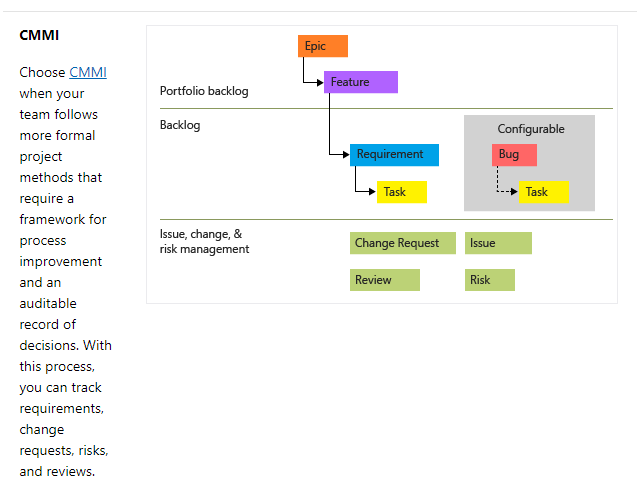Select the green Risk box
Screen dimensions: 637x482
(489, 280)
